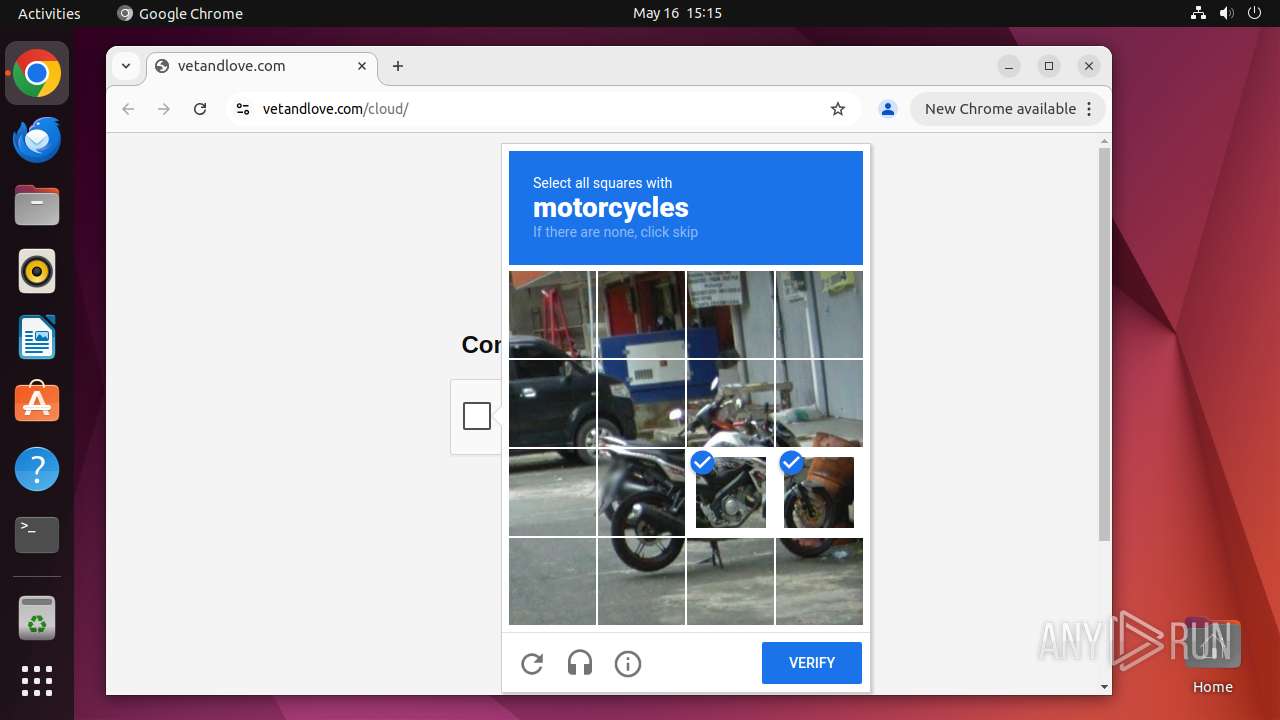Open Trash from dock
The height and width of the screenshot is (720, 1280).
37,618
